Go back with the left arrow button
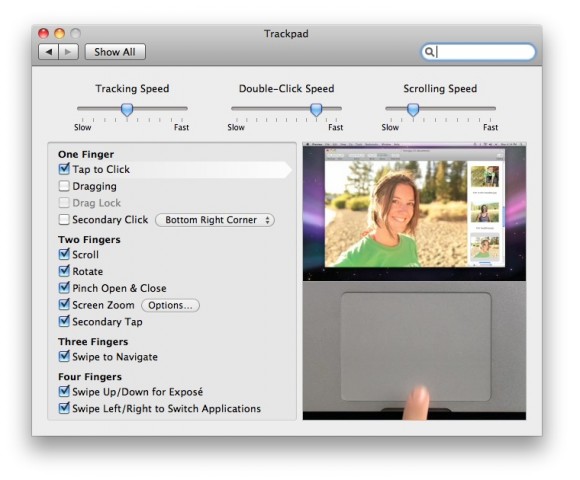This screenshot has width=580, height=480. tap(48, 52)
